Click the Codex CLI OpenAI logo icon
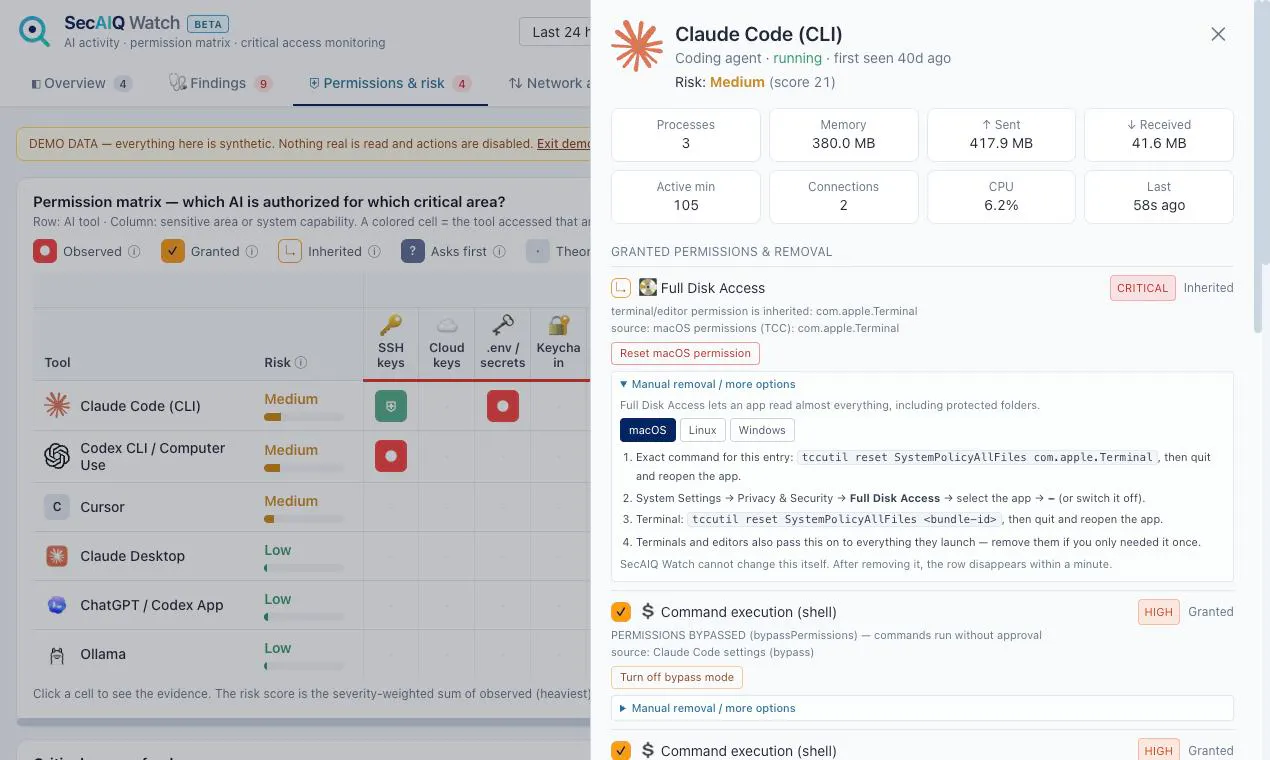This screenshot has width=1270, height=760. [57, 456]
